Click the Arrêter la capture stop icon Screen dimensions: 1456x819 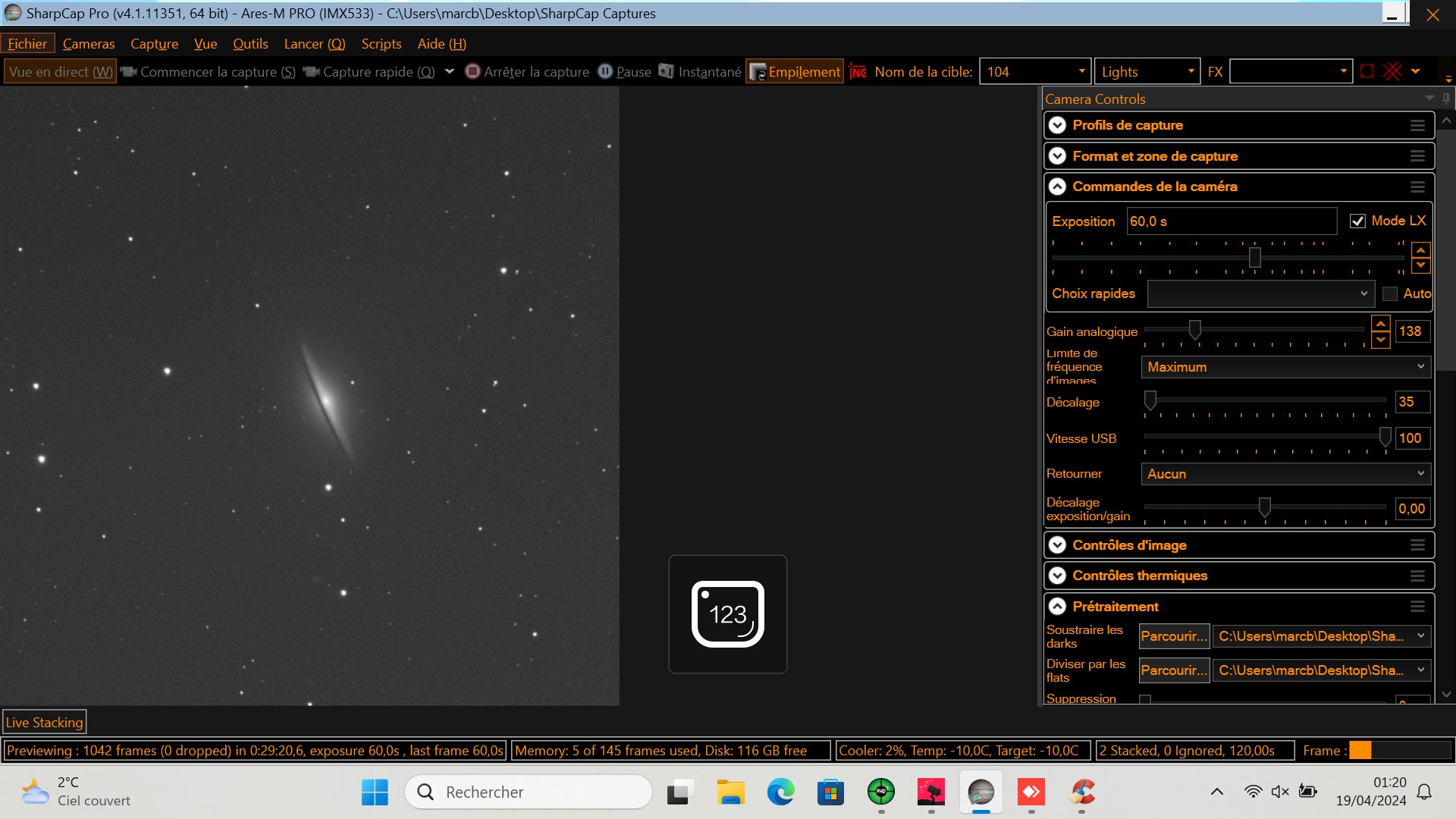(x=472, y=71)
